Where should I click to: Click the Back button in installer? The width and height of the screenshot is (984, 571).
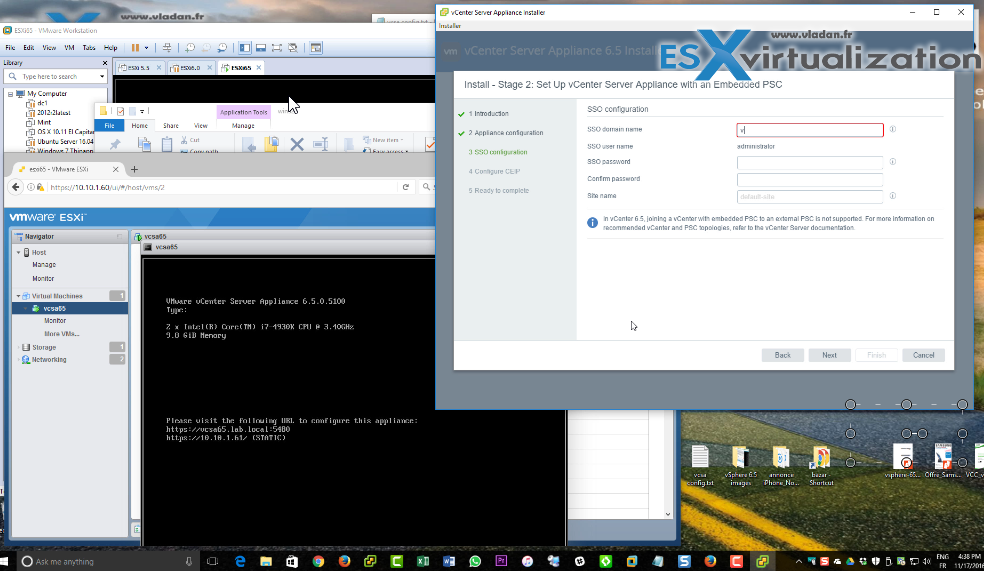pyautogui.click(x=782, y=355)
